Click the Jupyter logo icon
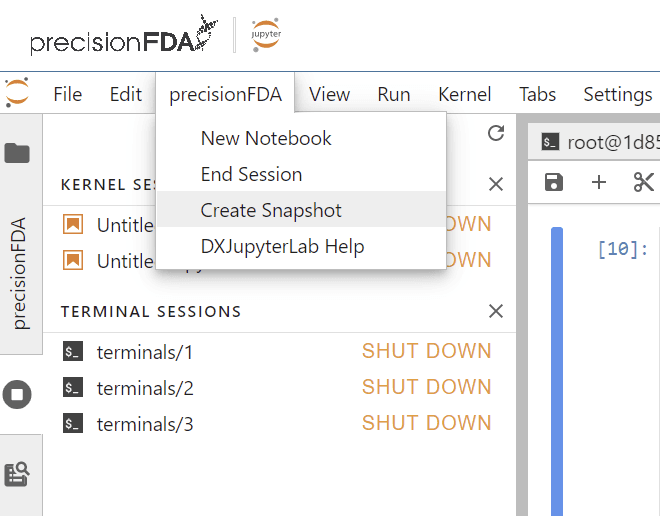 [17, 93]
